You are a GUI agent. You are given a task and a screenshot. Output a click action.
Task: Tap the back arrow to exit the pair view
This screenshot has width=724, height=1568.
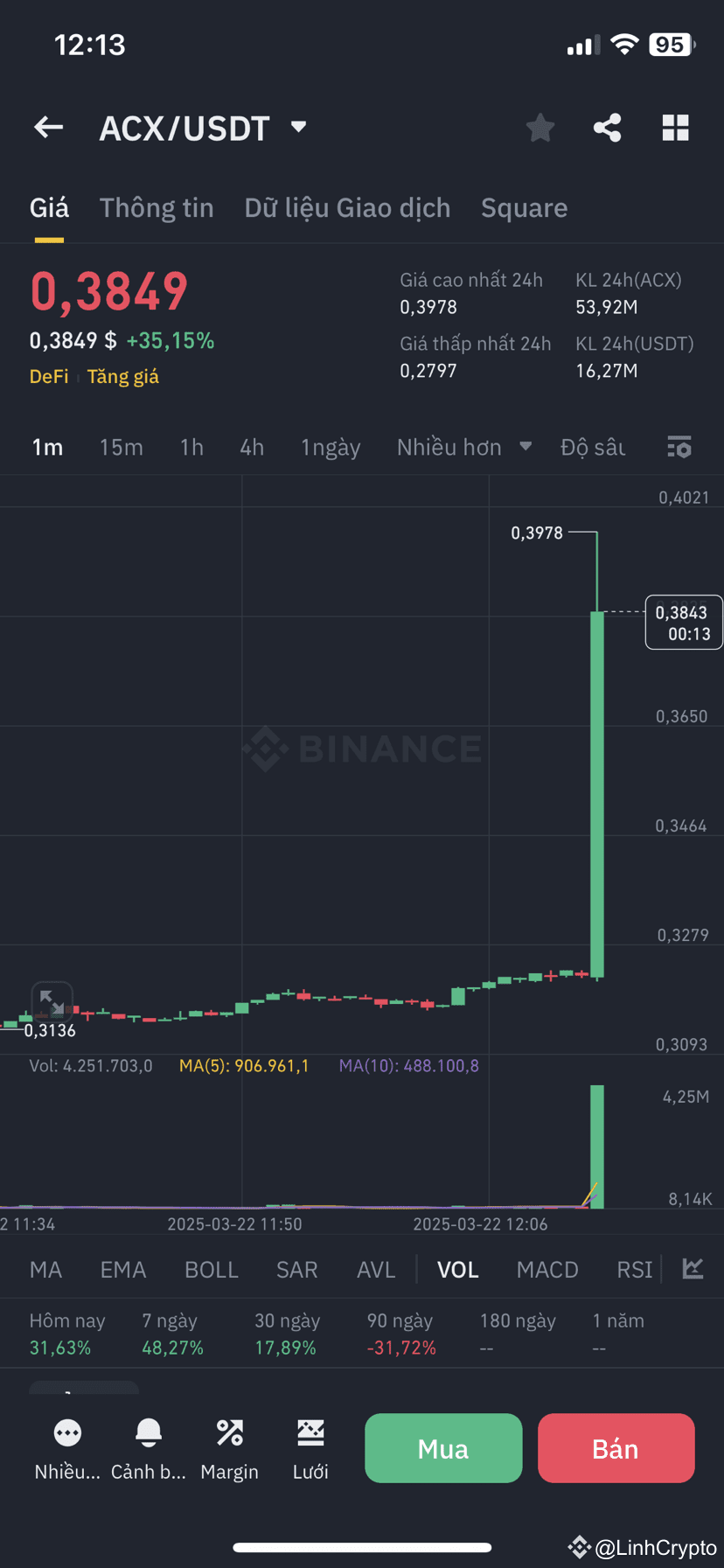[48, 128]
